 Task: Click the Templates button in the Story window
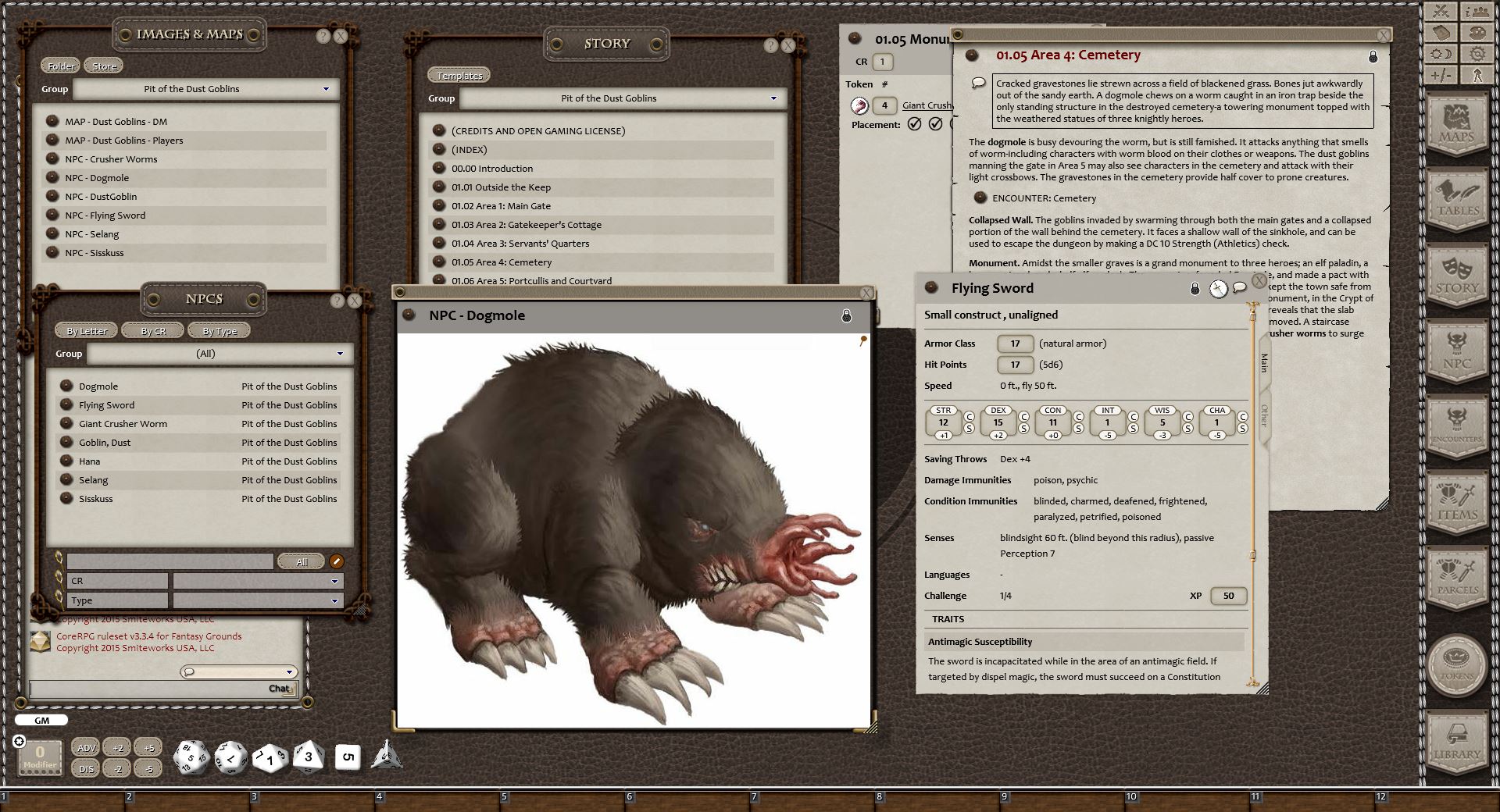click(x=459, y=75)
